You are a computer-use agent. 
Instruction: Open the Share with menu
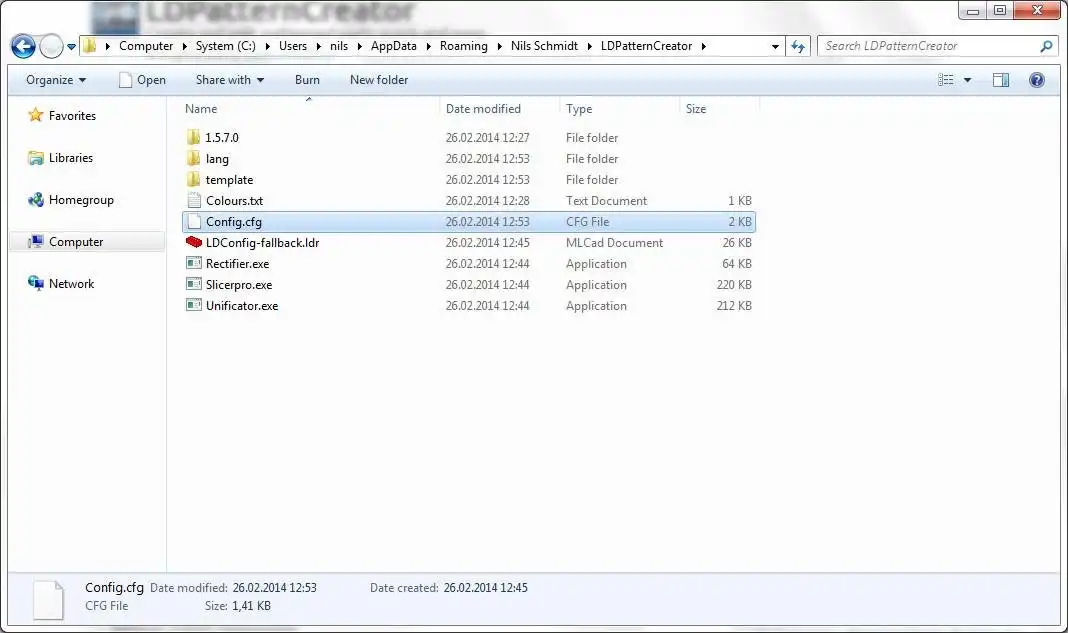pyautogui.click(x=230, y=80)
